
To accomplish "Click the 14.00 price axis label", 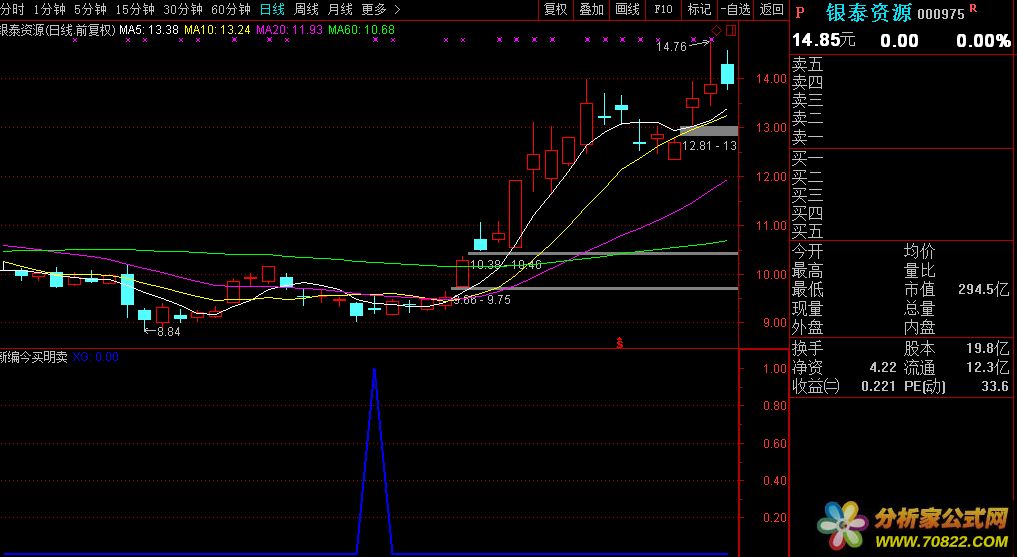I will pos(771,78).
